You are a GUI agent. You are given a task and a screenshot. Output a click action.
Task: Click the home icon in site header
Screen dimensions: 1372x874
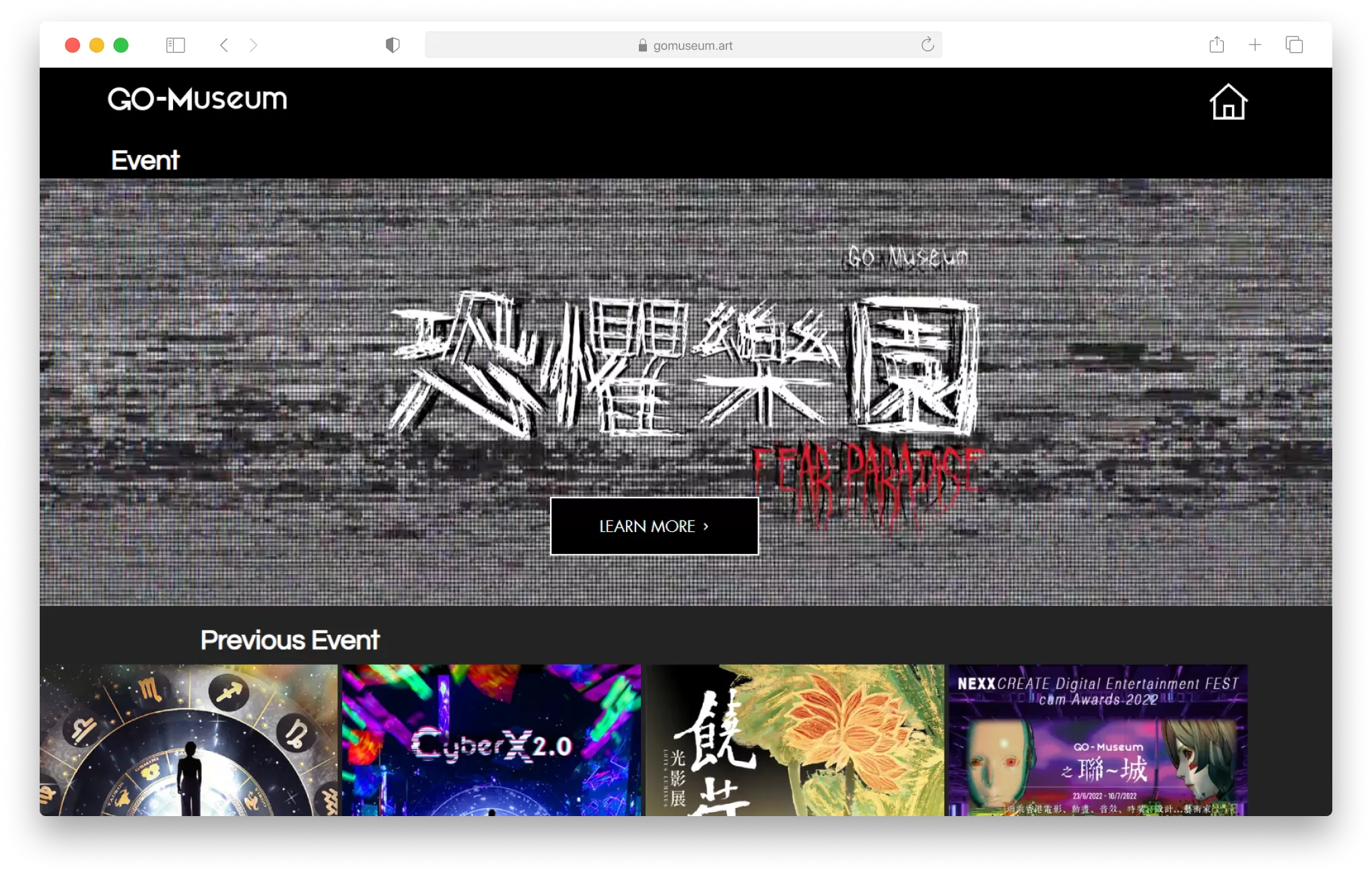click(x=1228, y=102)
